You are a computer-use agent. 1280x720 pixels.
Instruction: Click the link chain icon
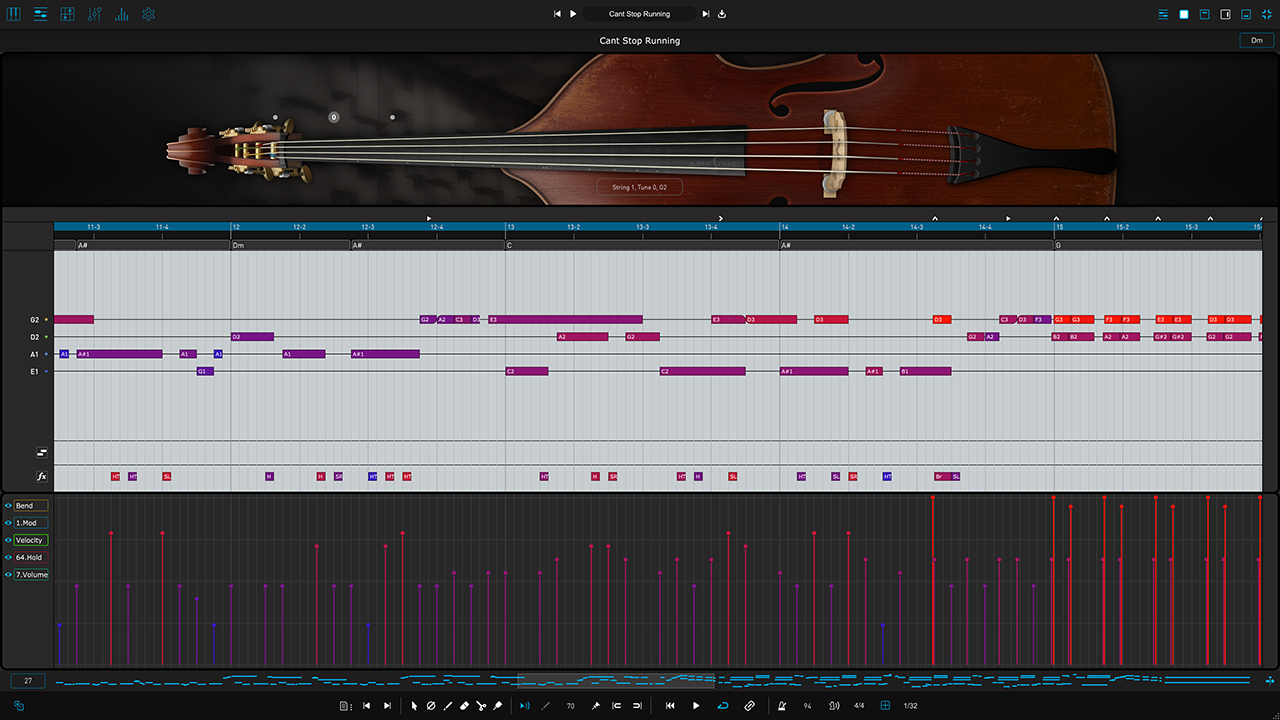pos(749,706)
